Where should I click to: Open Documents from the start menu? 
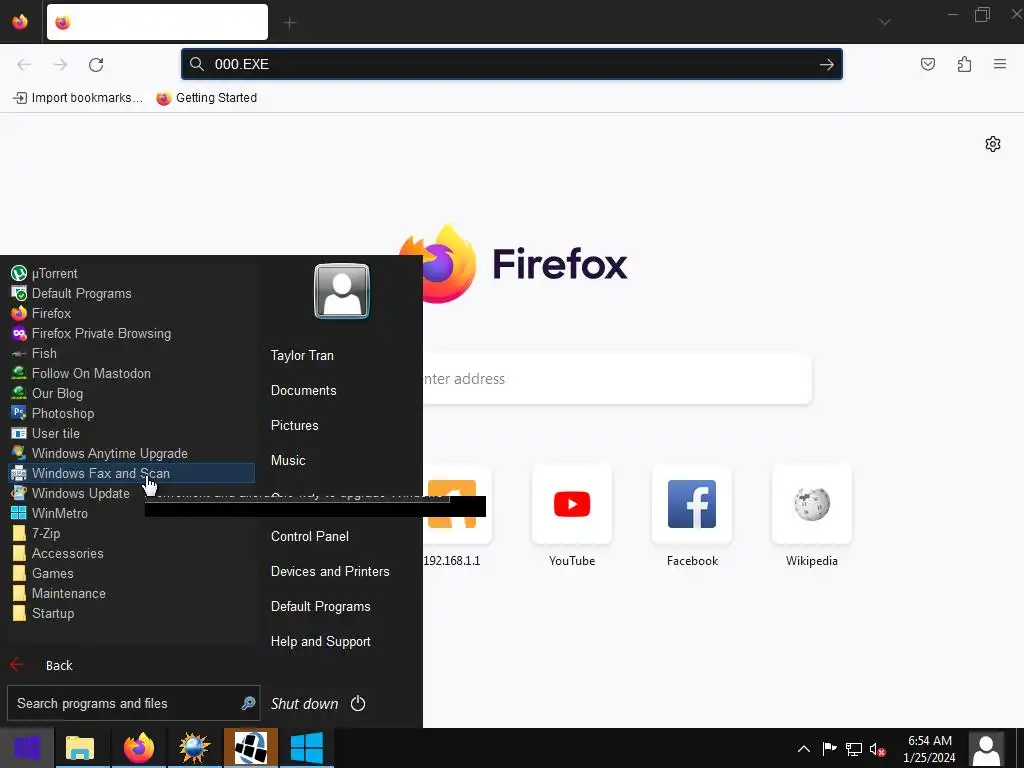point(304,391)
